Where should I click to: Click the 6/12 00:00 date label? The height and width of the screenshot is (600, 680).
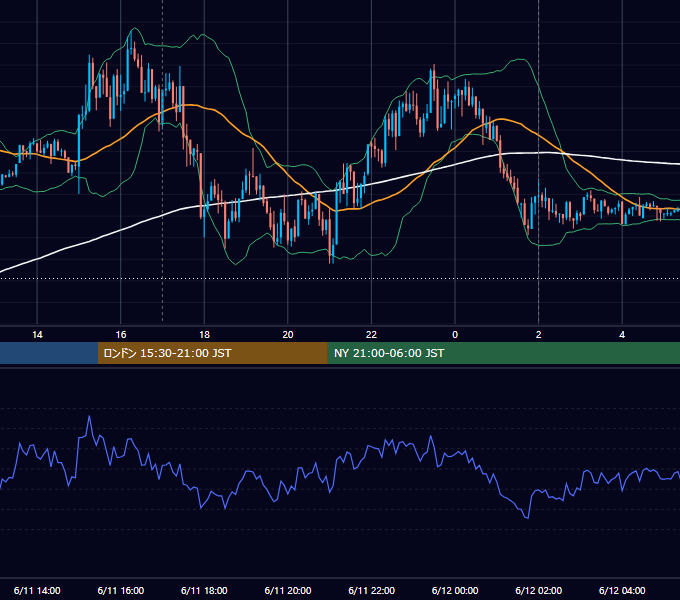click(455, 590)
